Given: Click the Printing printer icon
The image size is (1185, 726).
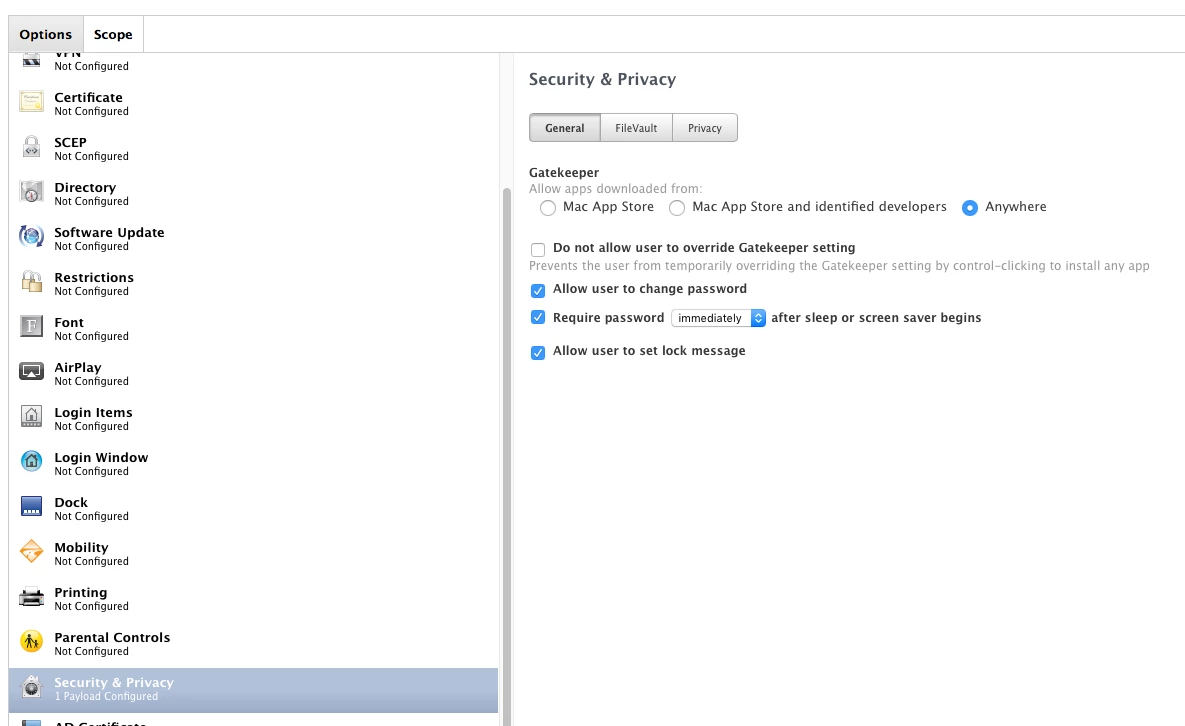Looking at the screenshot, I should coord(31,597).
